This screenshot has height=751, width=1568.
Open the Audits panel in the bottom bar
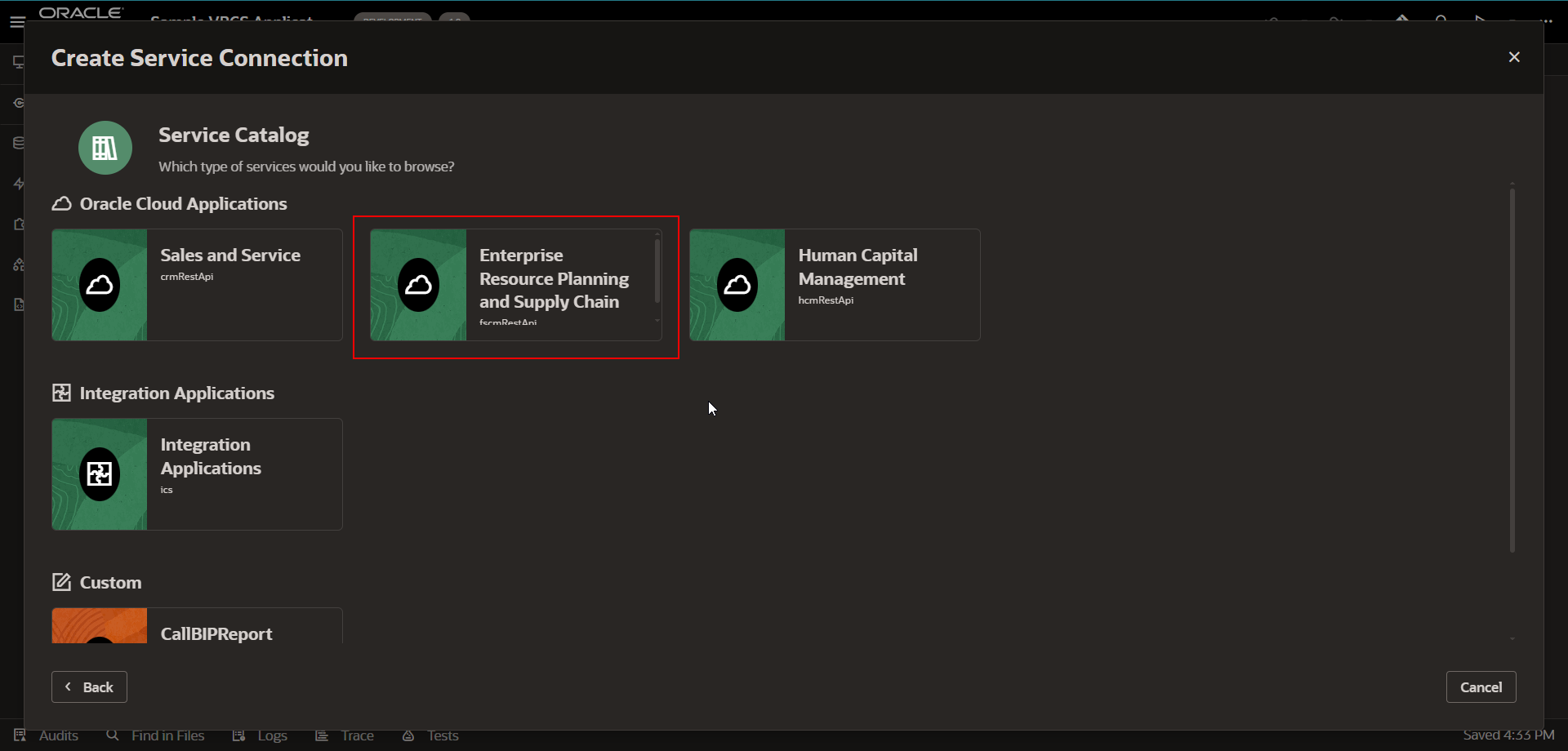(47, 735)
